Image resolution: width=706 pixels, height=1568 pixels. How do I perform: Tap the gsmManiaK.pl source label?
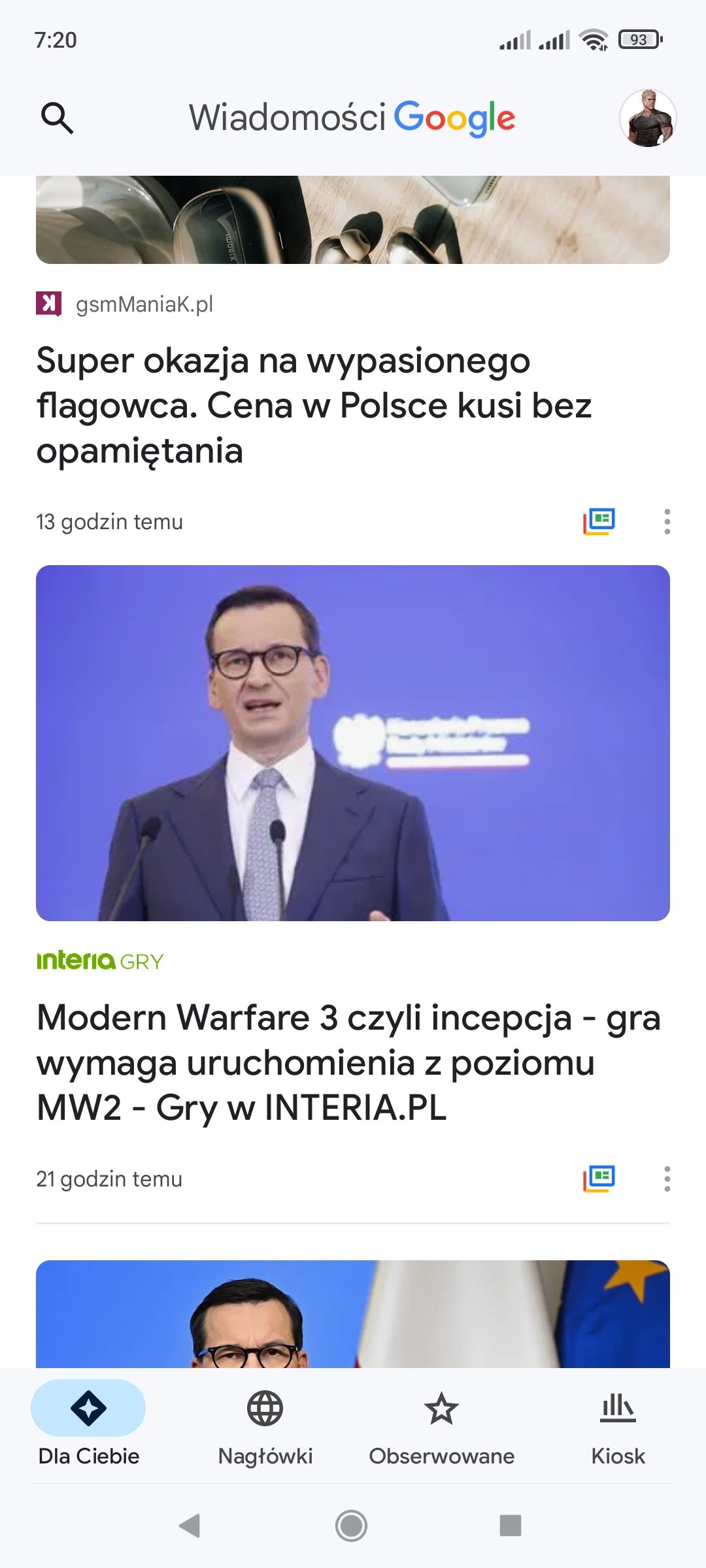coord(144,304)
